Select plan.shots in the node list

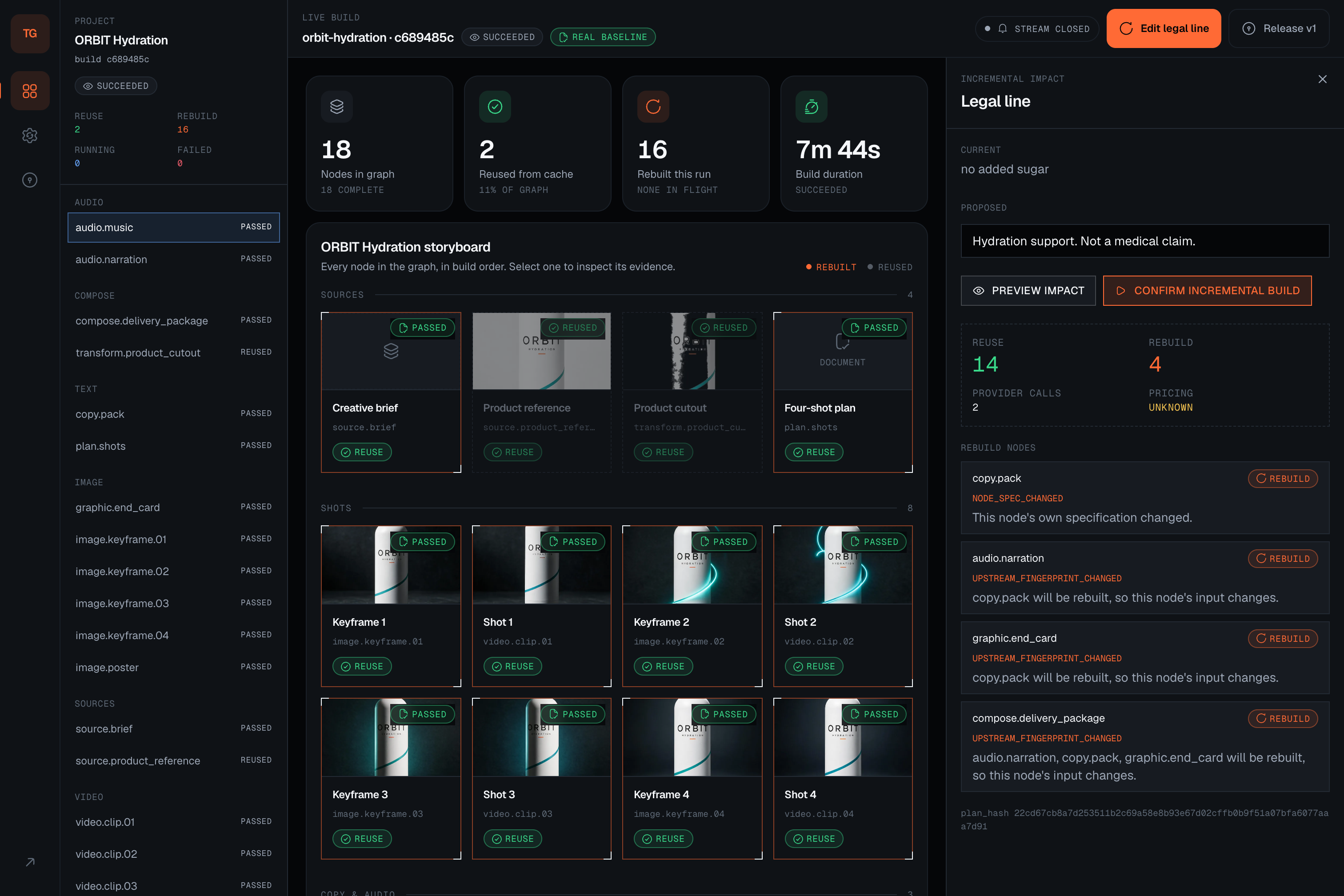pos(174,446)
